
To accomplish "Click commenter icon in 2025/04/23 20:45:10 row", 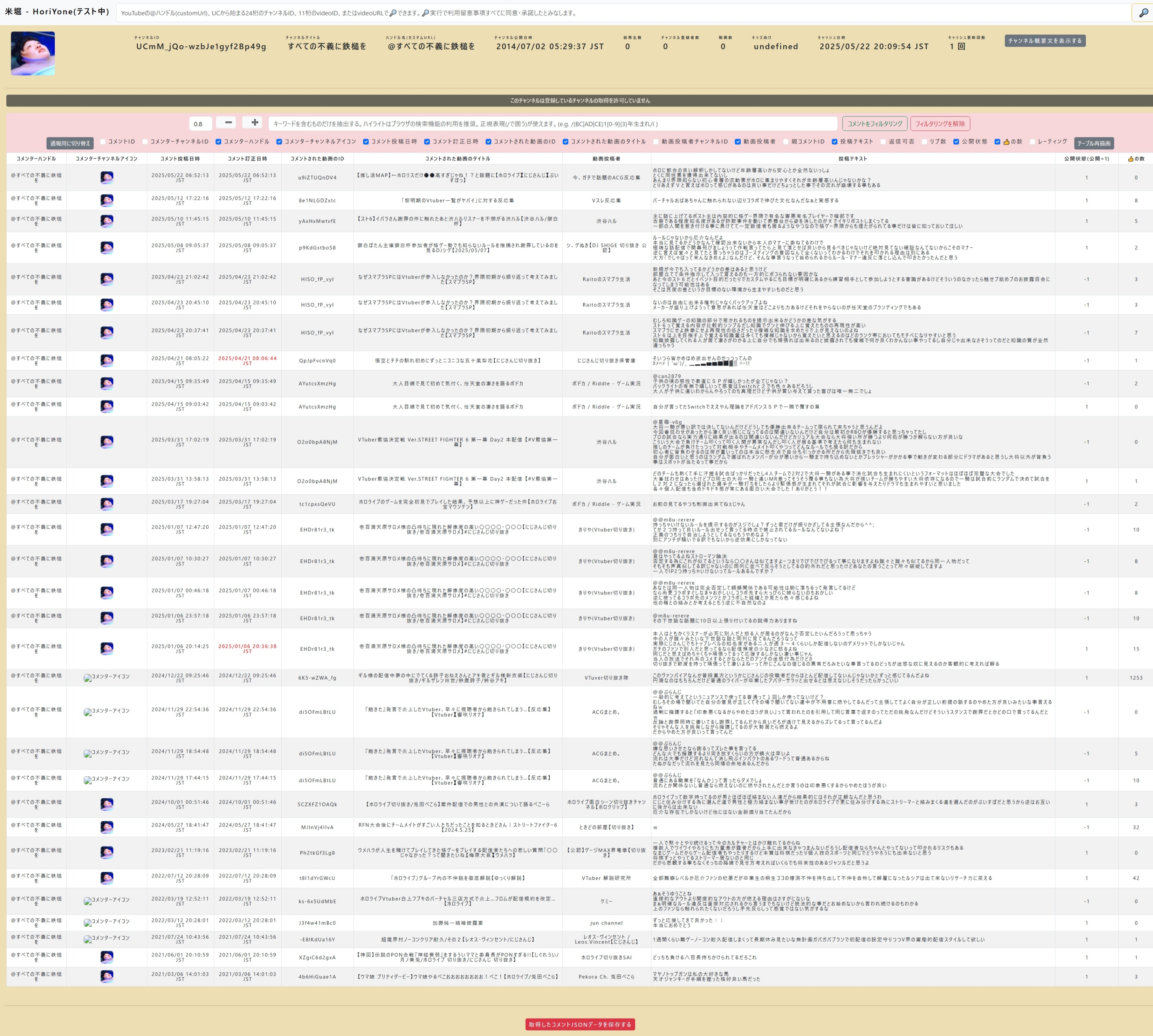I will point(106,305).
